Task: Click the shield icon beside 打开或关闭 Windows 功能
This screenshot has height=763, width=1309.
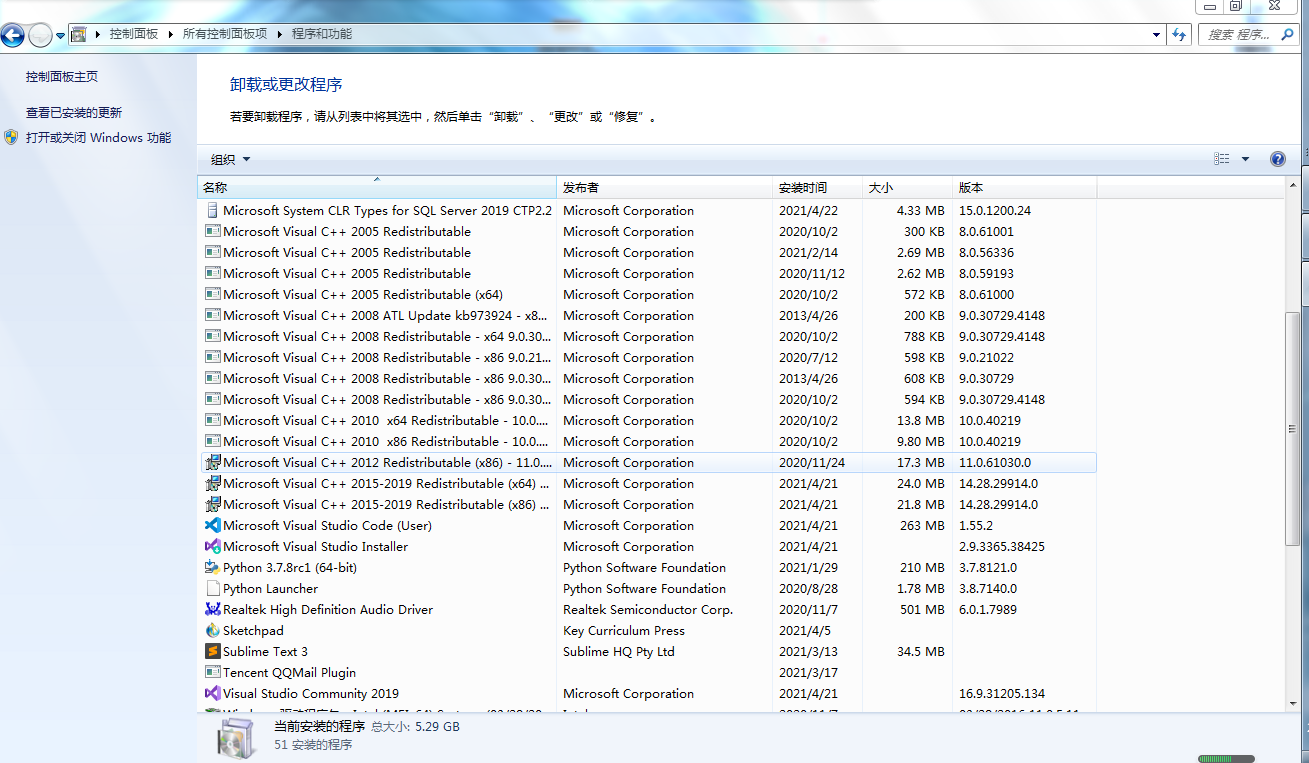Action: coord(11,137)
